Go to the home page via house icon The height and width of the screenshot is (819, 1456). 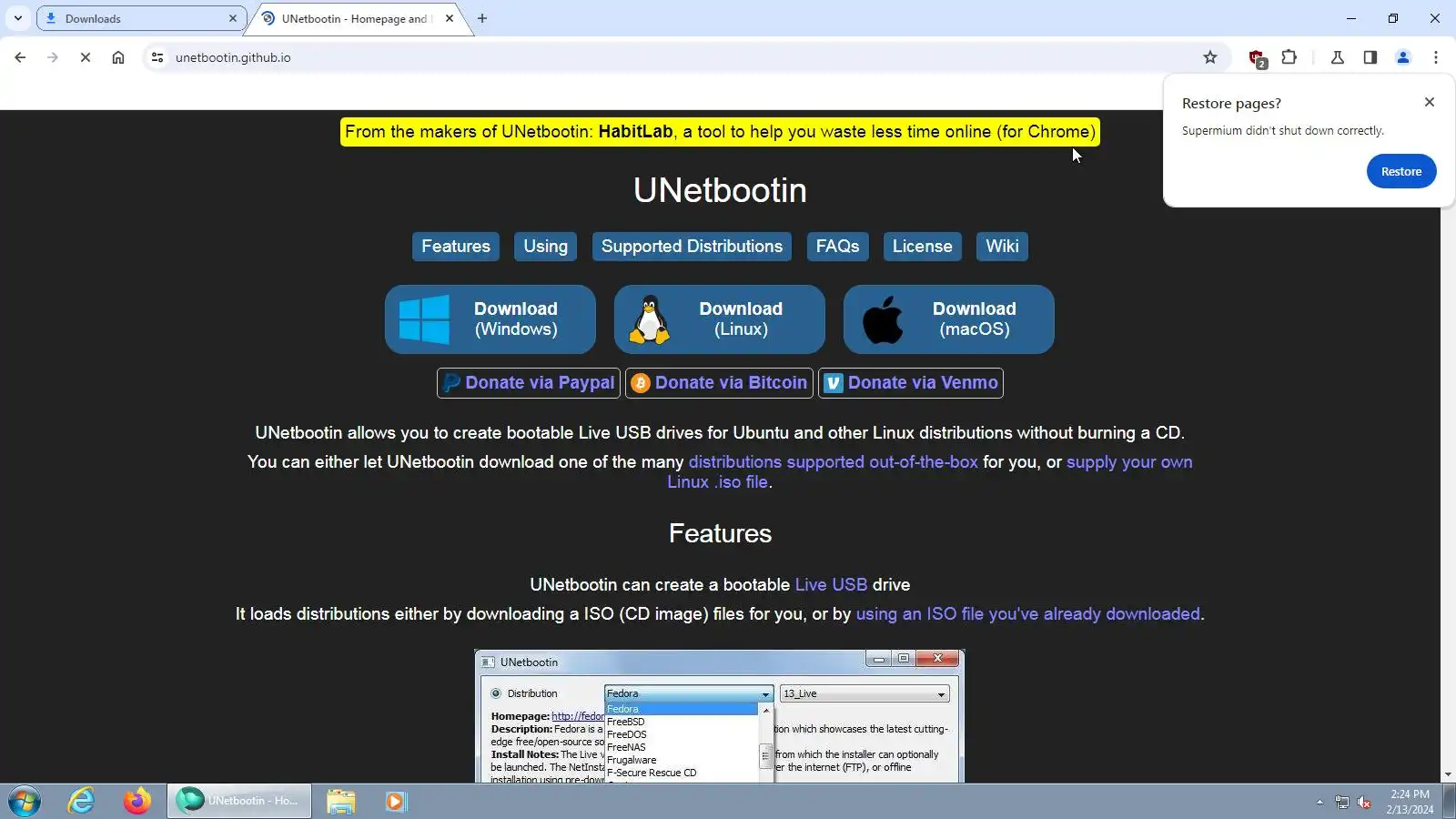click(x=118, y=57)
